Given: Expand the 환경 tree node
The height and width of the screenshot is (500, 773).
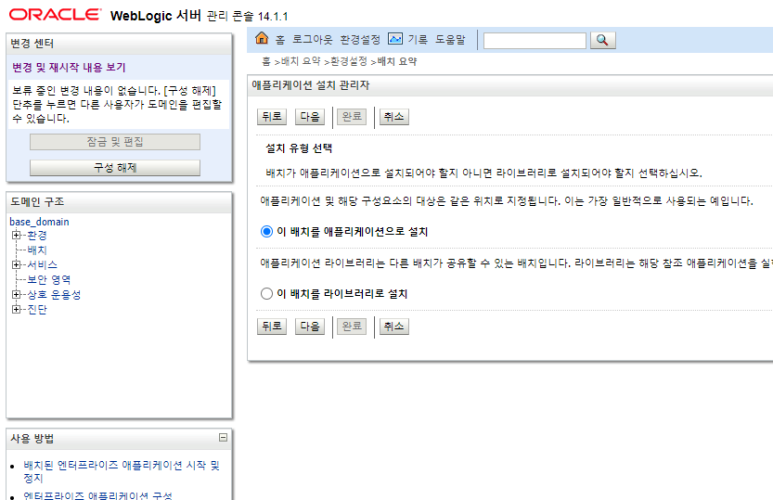Looking at the screenshot, I should pos(16,235).
